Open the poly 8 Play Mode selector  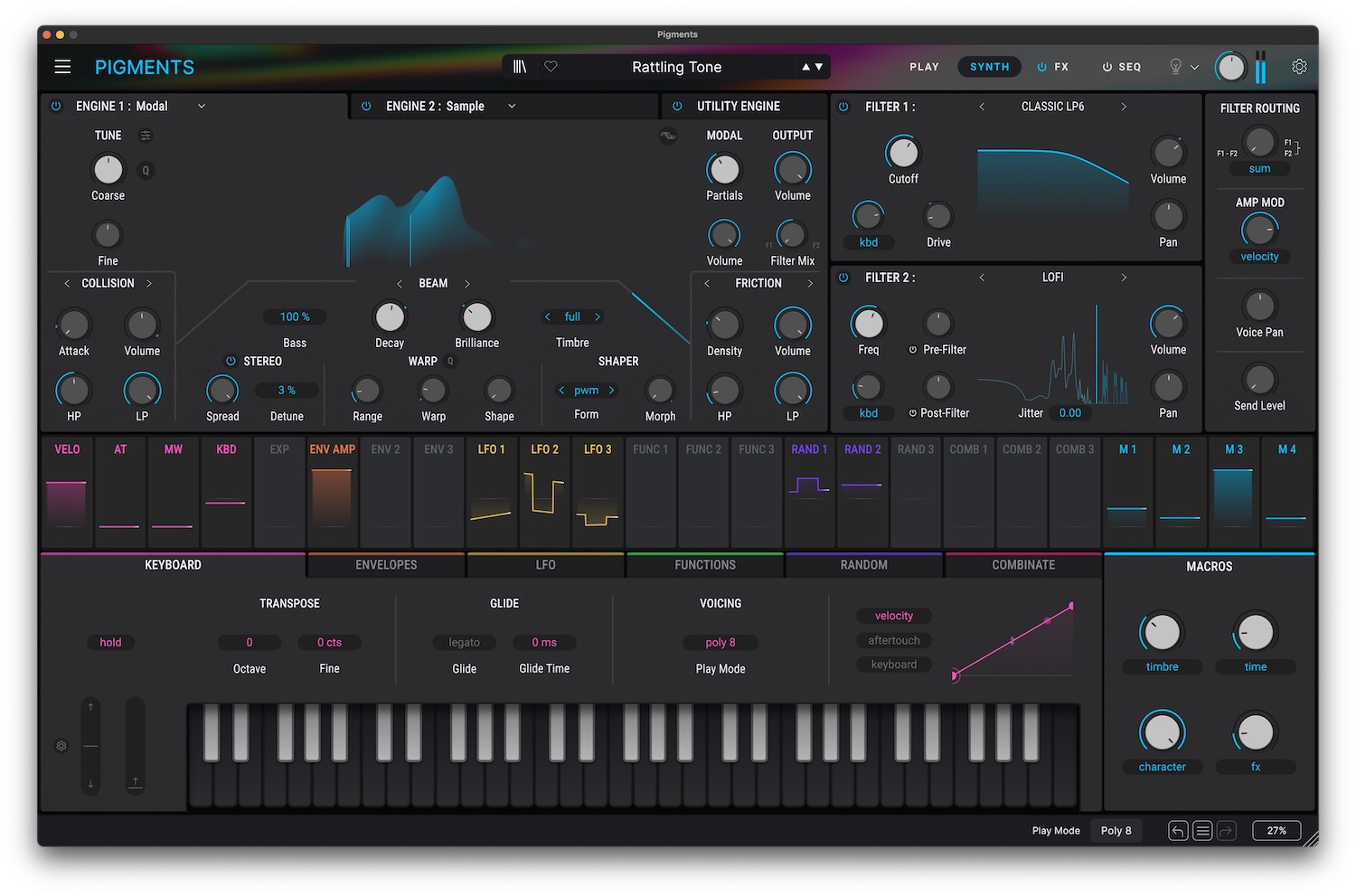click(720, 642)
